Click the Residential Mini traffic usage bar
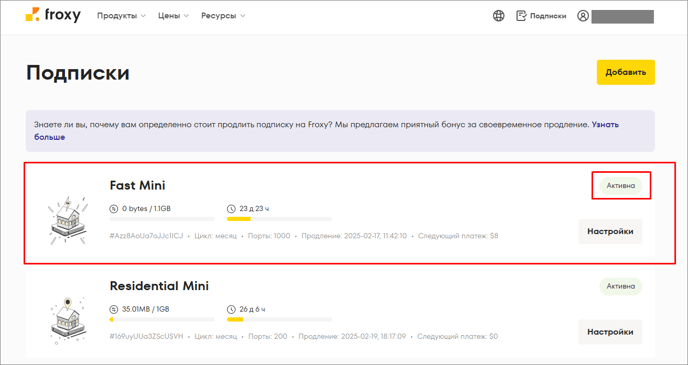688x365 pixels. [x=162, y=319]
